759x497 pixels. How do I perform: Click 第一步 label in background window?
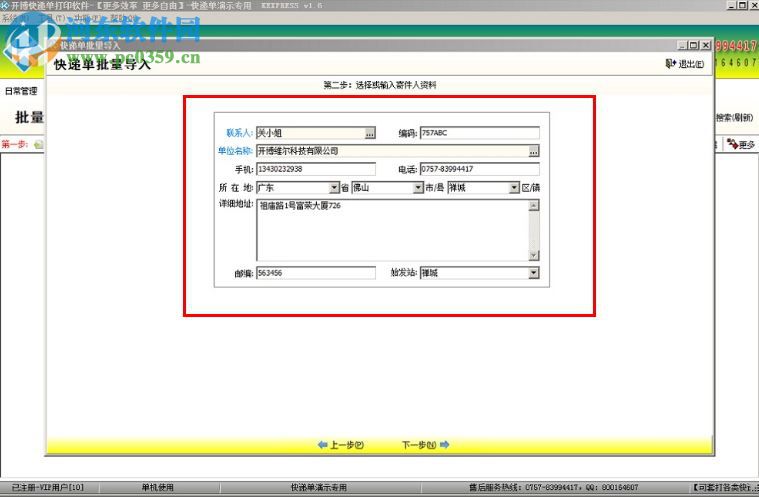tap(15, 144)
